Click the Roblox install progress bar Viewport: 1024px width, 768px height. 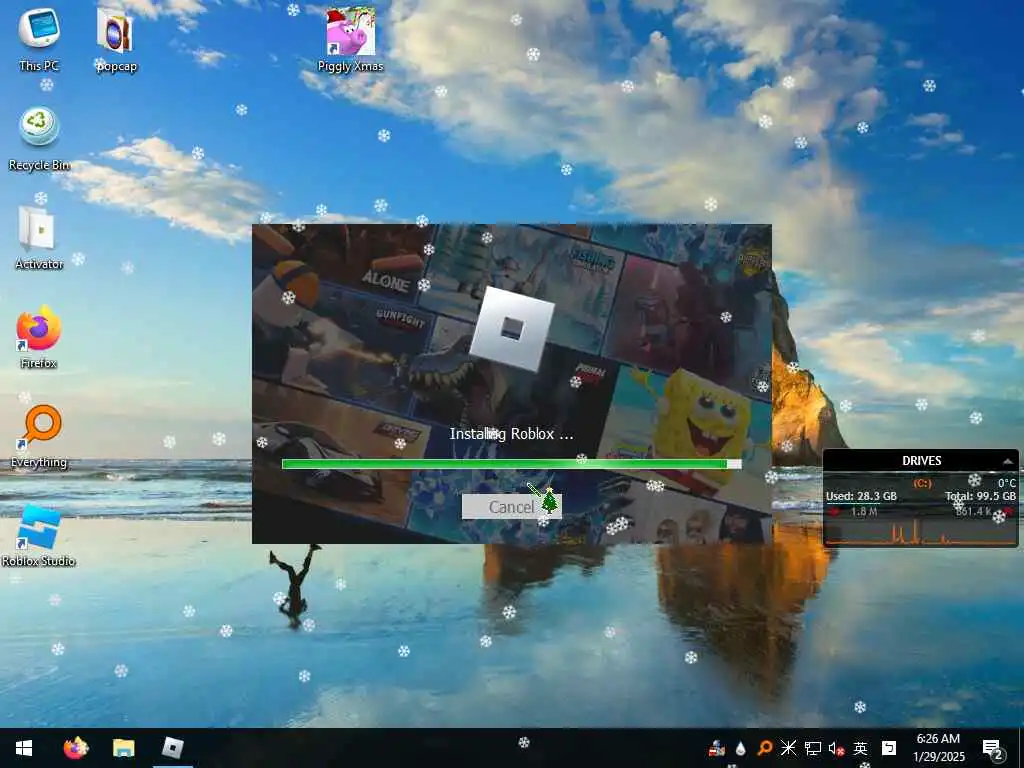[x=511, y=464]
